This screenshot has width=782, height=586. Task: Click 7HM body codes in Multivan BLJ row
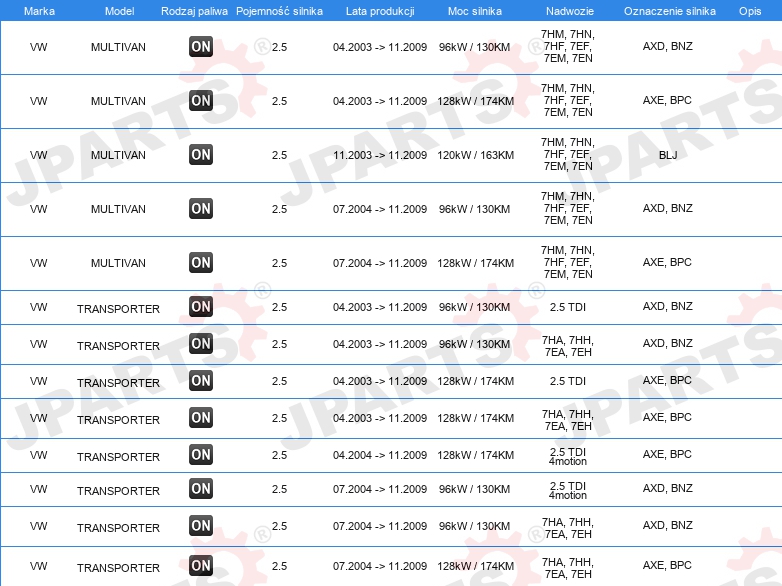(x=568, y=154)
